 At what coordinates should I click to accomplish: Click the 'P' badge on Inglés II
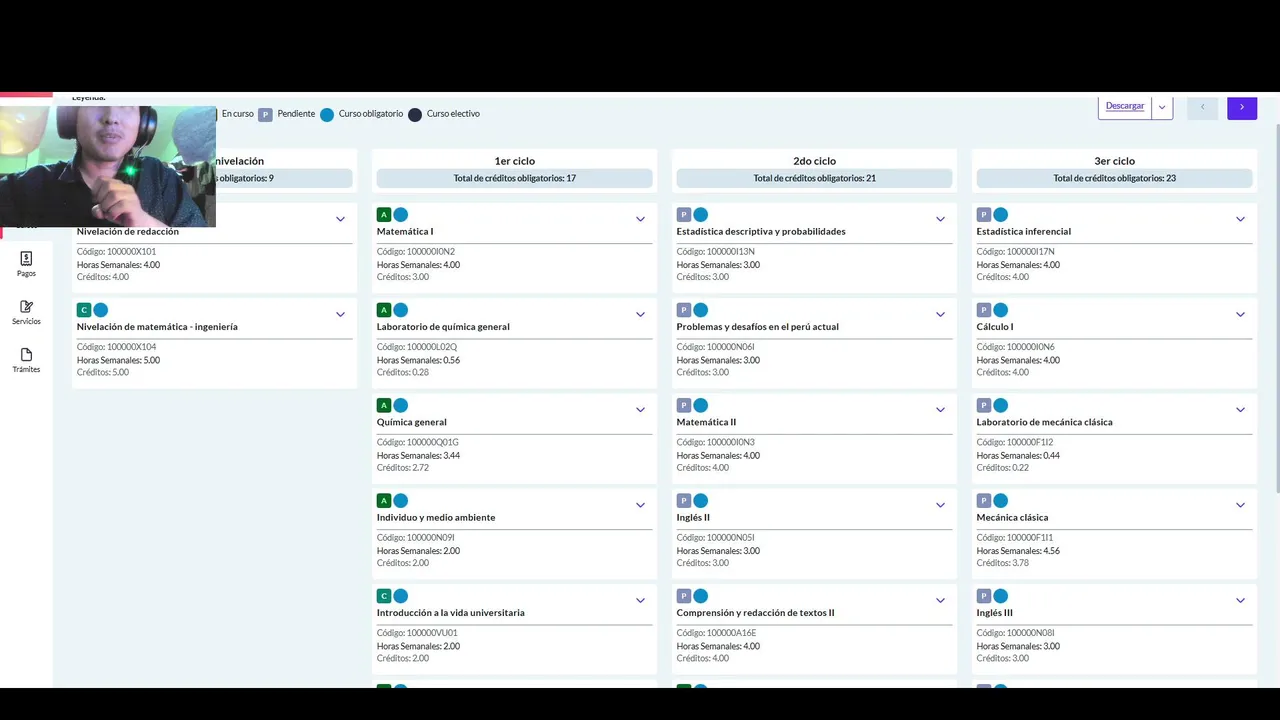(683, 501)
